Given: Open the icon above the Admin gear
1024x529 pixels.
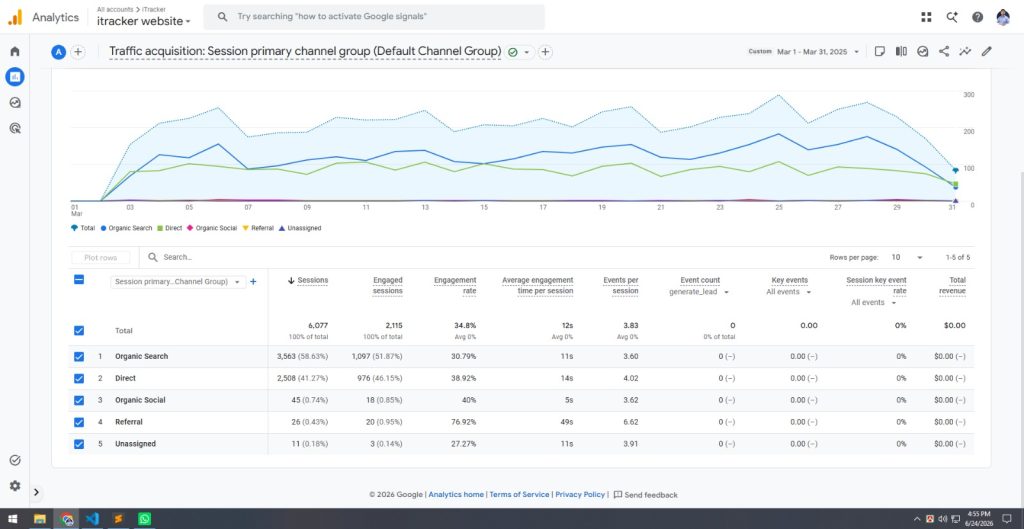Looking at the screenshot, I should [x=15, y=460].
